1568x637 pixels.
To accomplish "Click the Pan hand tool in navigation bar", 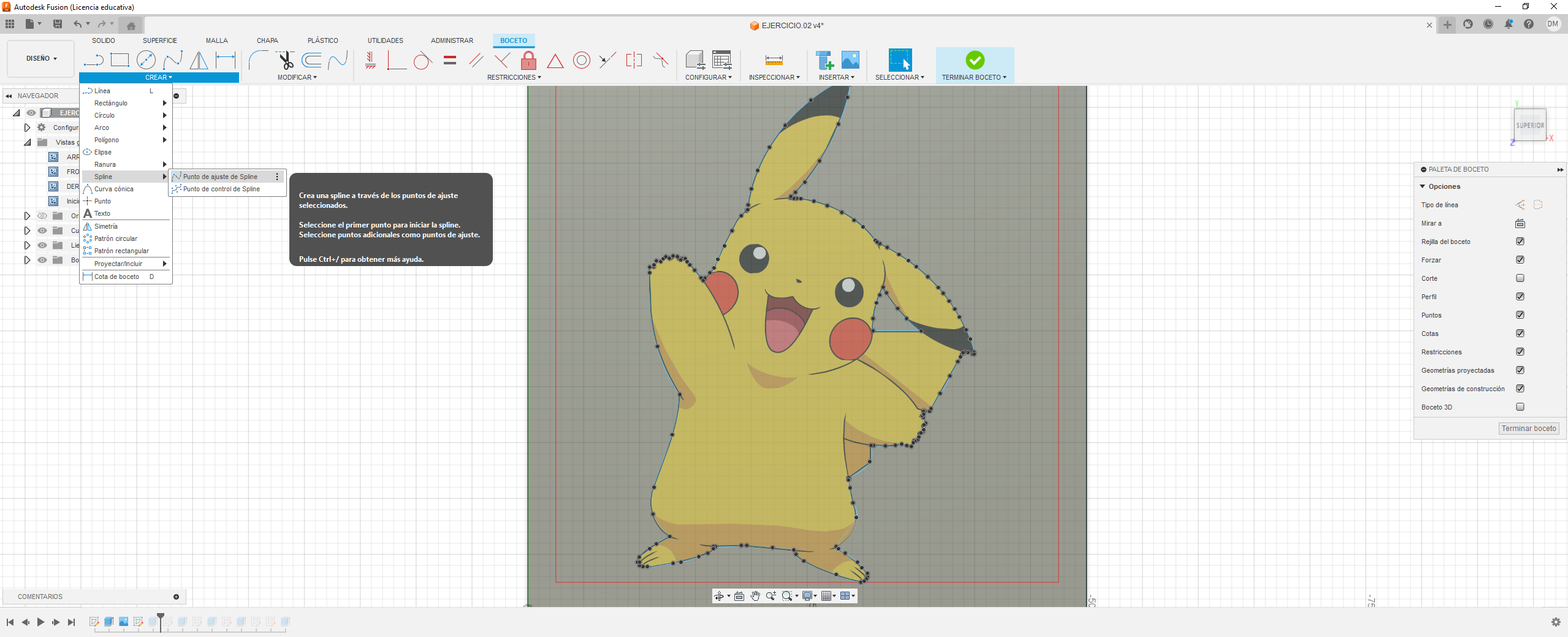I will [755, 596].
